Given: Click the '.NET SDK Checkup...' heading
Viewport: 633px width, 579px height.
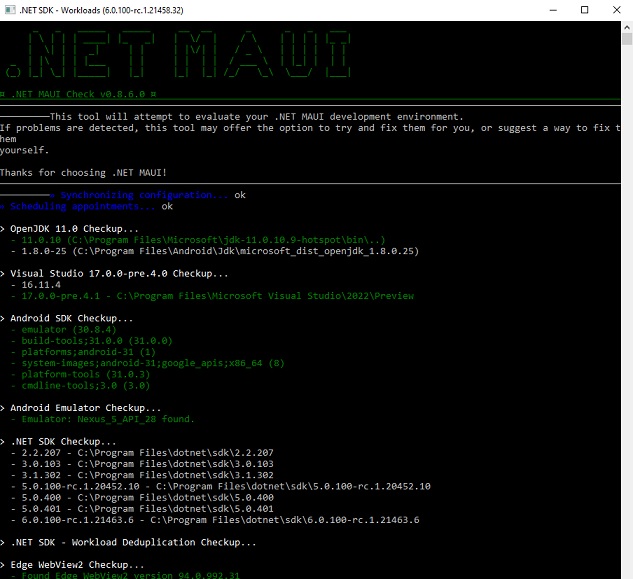Looking at the screenshot, I should coord(58,442).
